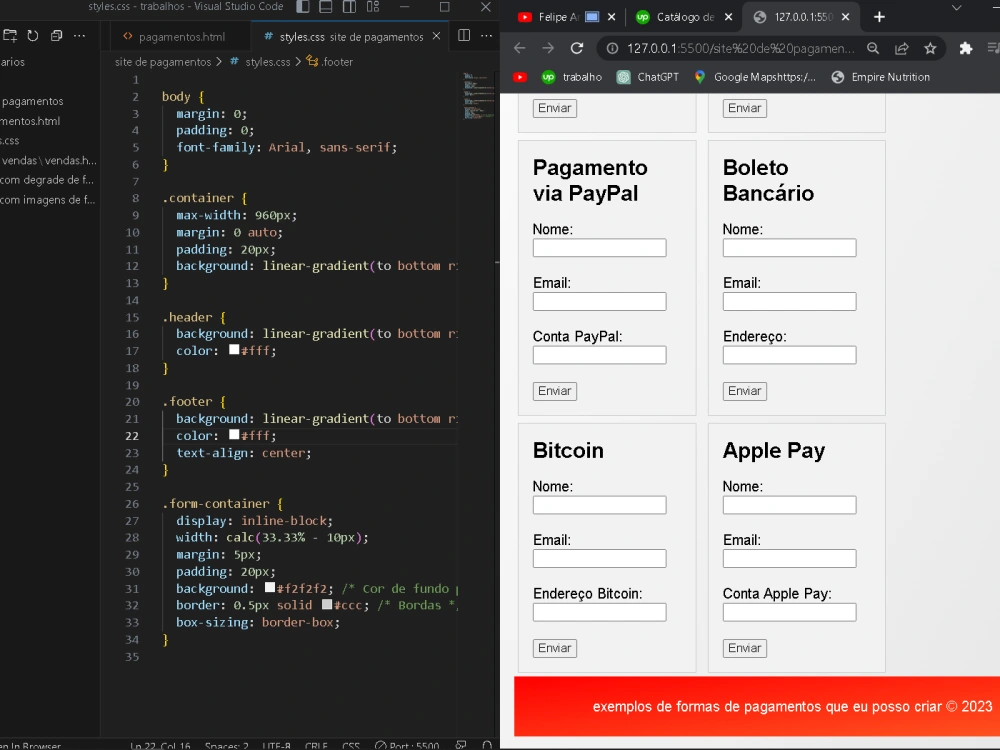Click the new folder icon in explorer toolbar
This screenshot has height=750, width=1000.
[x=10, y=36]
